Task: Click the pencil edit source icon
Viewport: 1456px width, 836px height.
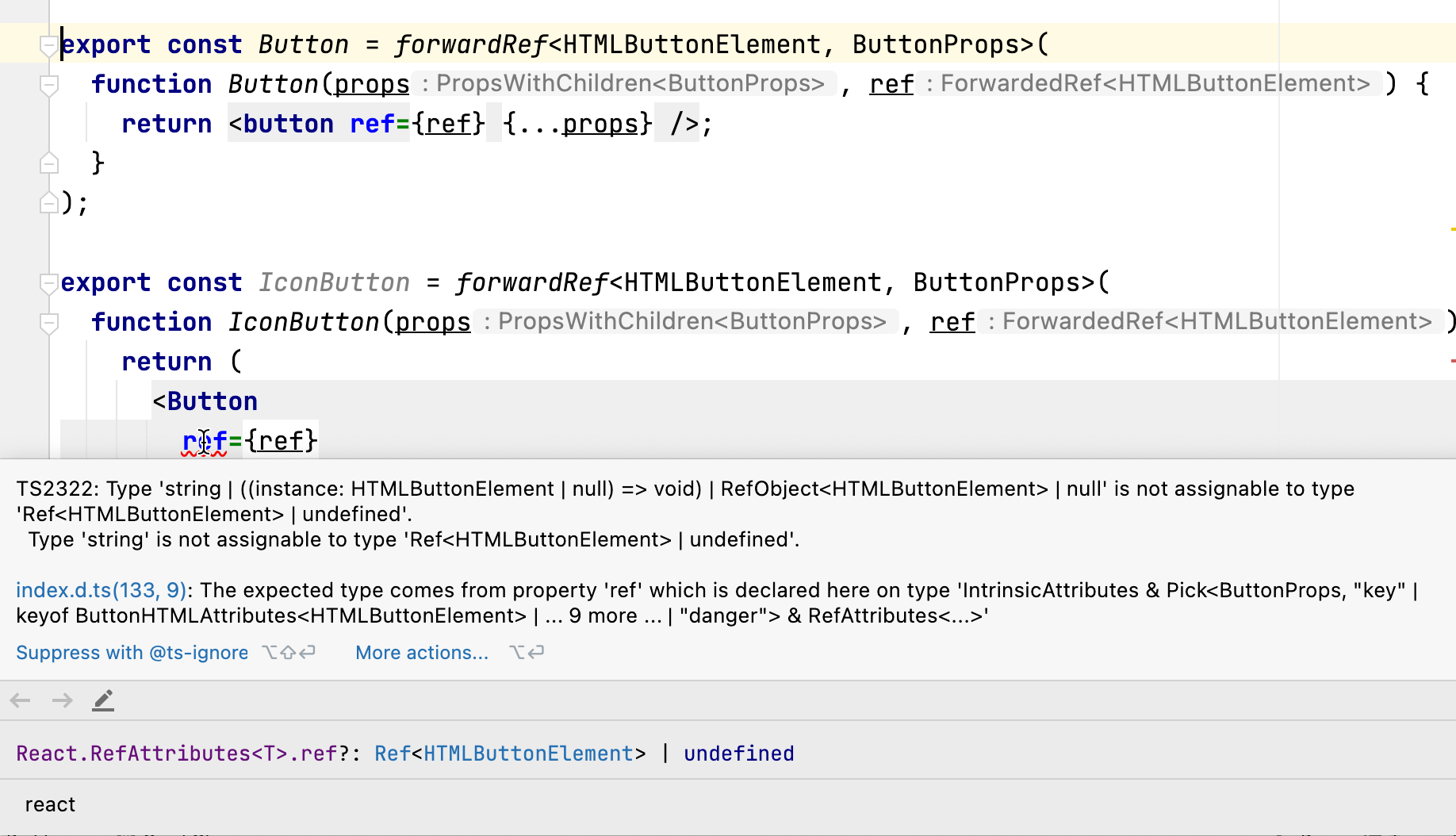Action: coord(103,700)
